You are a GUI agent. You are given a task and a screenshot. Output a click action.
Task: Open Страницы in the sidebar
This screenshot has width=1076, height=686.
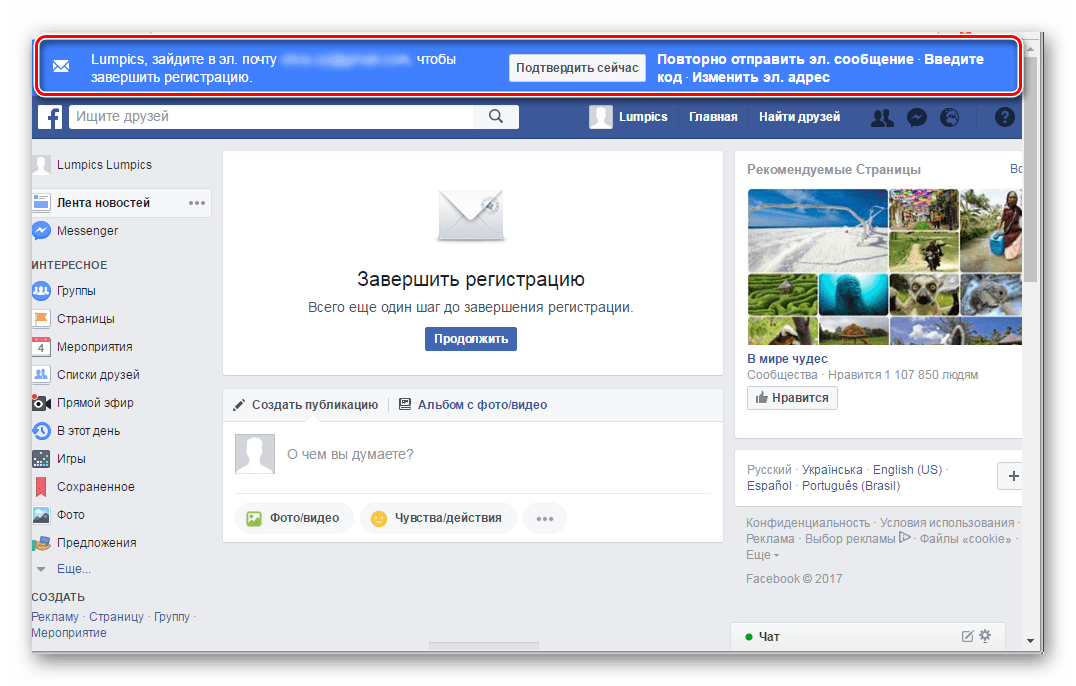point(74,319)
